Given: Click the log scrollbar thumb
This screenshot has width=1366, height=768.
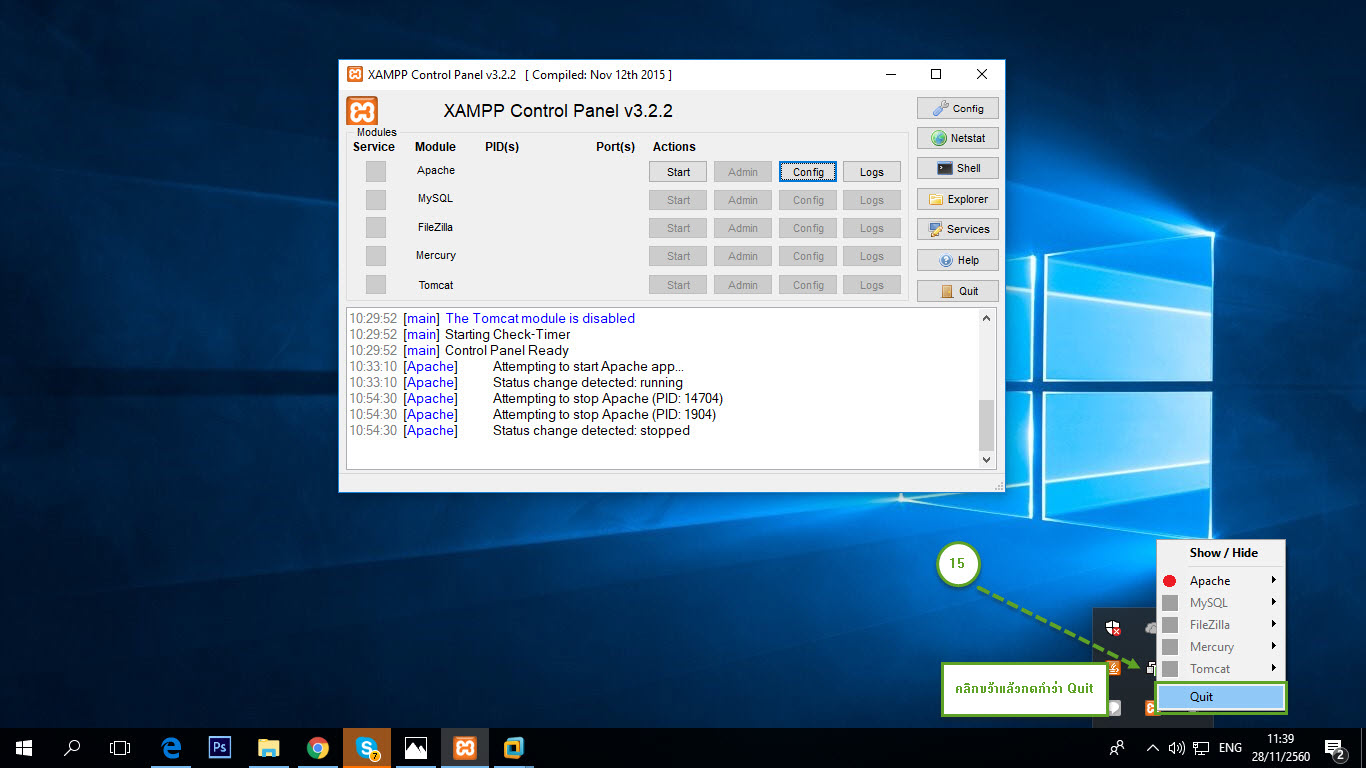Looking at the screenshot, I should 987,425.
